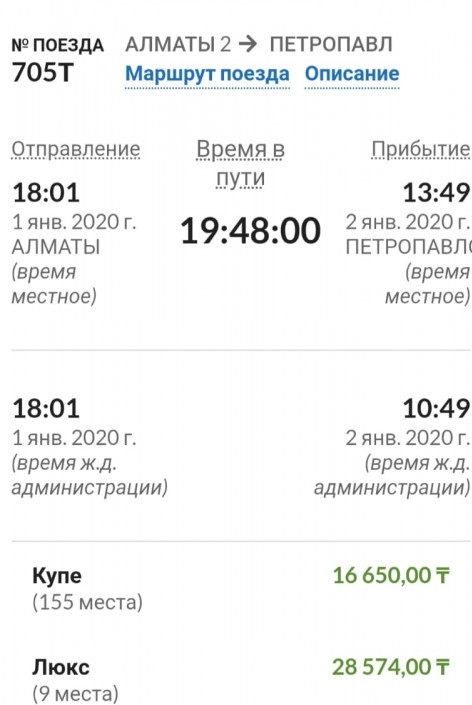
Task: Click railway administration arrival time 10:49
Action: tap(436, 409)
